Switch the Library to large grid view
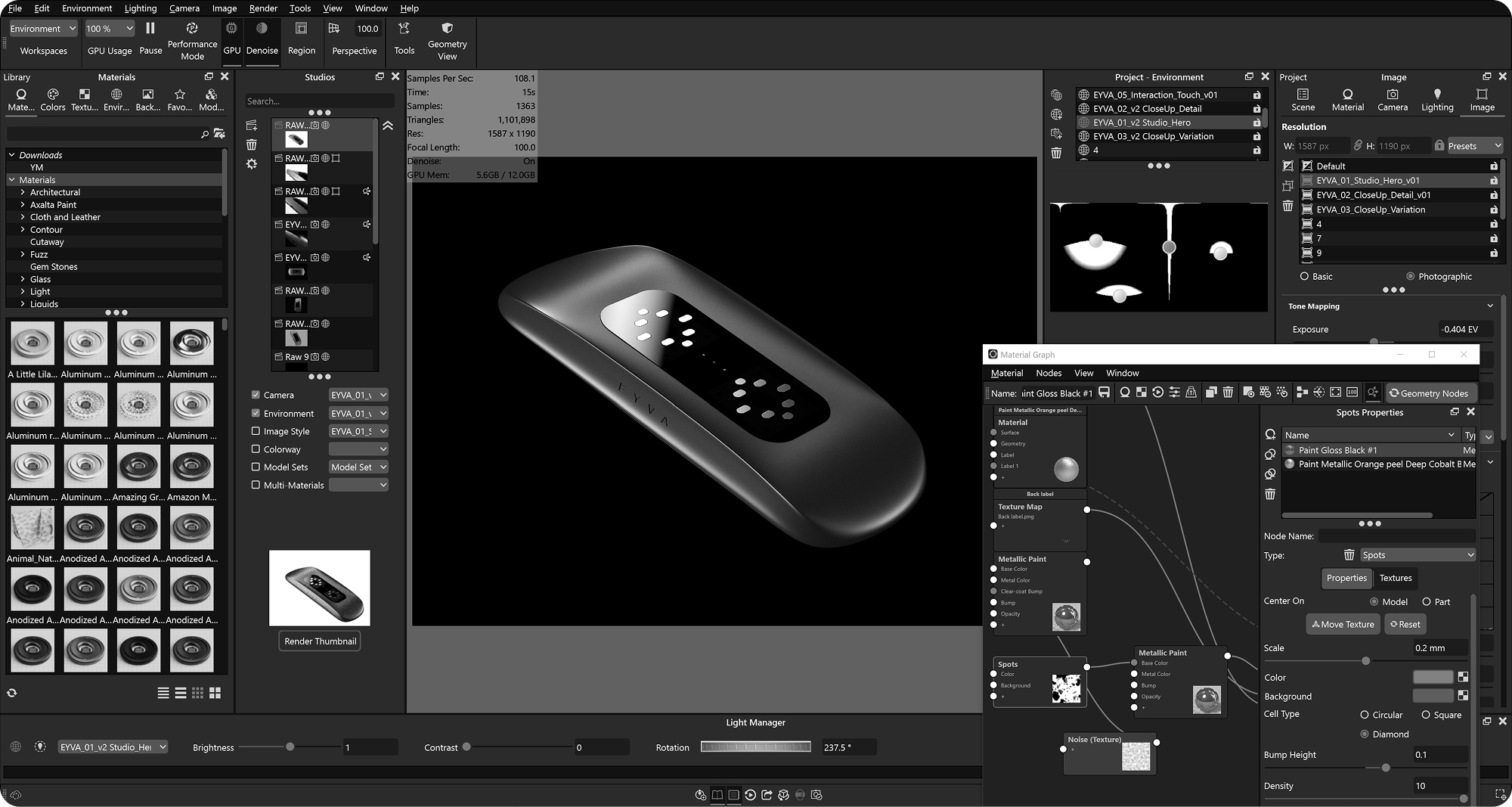This screenshot has height=807, width=1512. click(x=215, y=693)
